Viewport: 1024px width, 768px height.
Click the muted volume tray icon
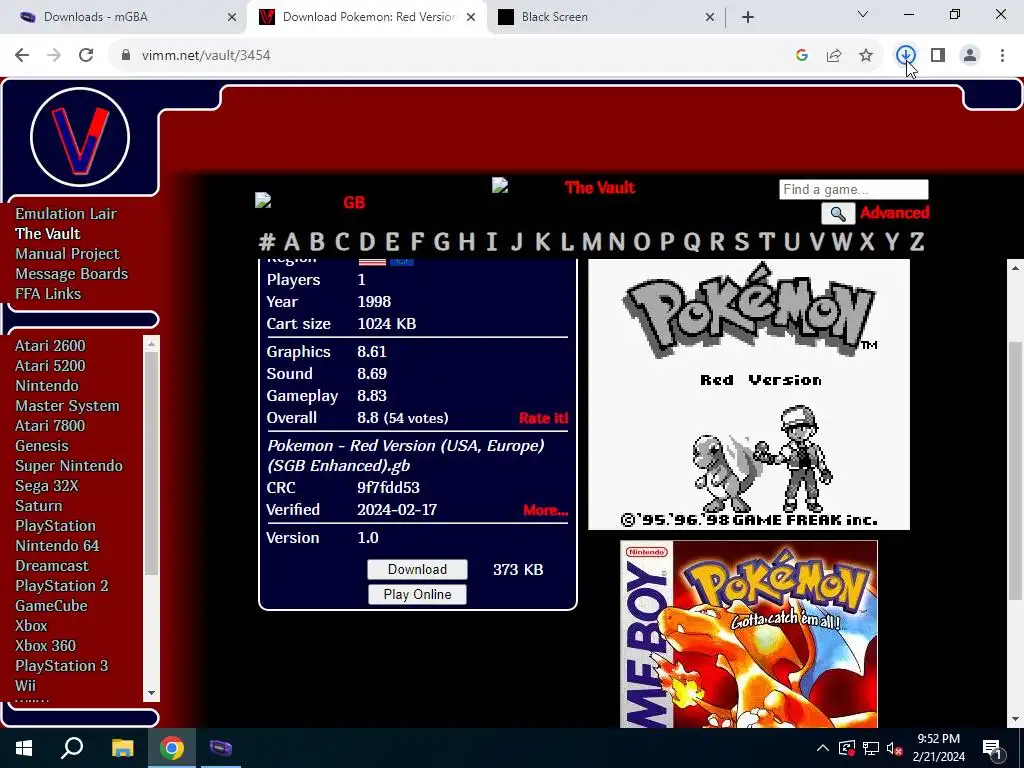(894, 748)
